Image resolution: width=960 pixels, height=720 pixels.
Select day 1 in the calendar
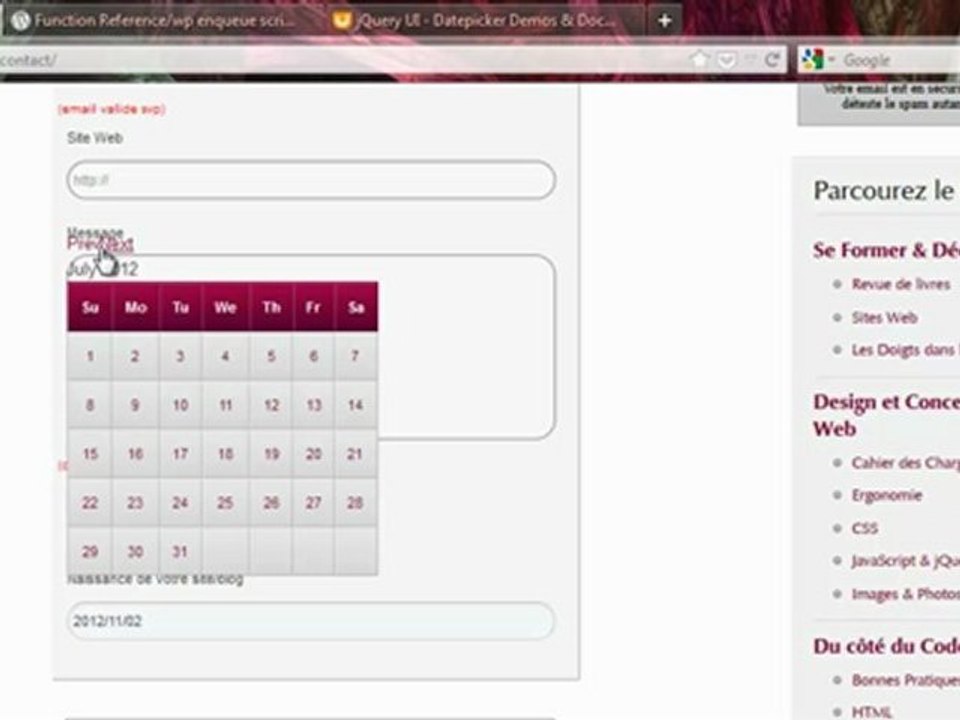(x=90, y=356)
